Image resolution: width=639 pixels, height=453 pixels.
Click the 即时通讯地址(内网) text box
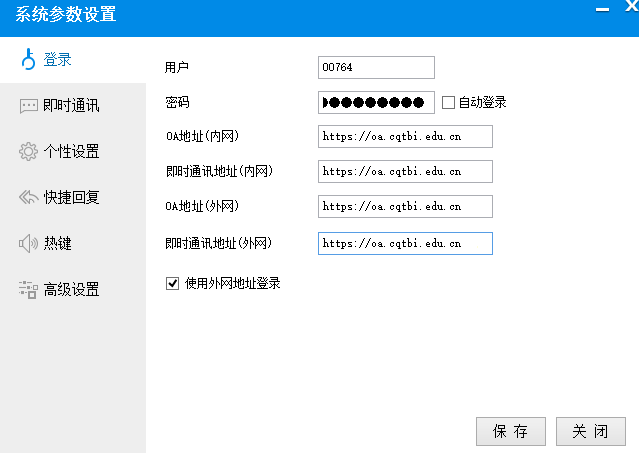click(x=405, y=171)
